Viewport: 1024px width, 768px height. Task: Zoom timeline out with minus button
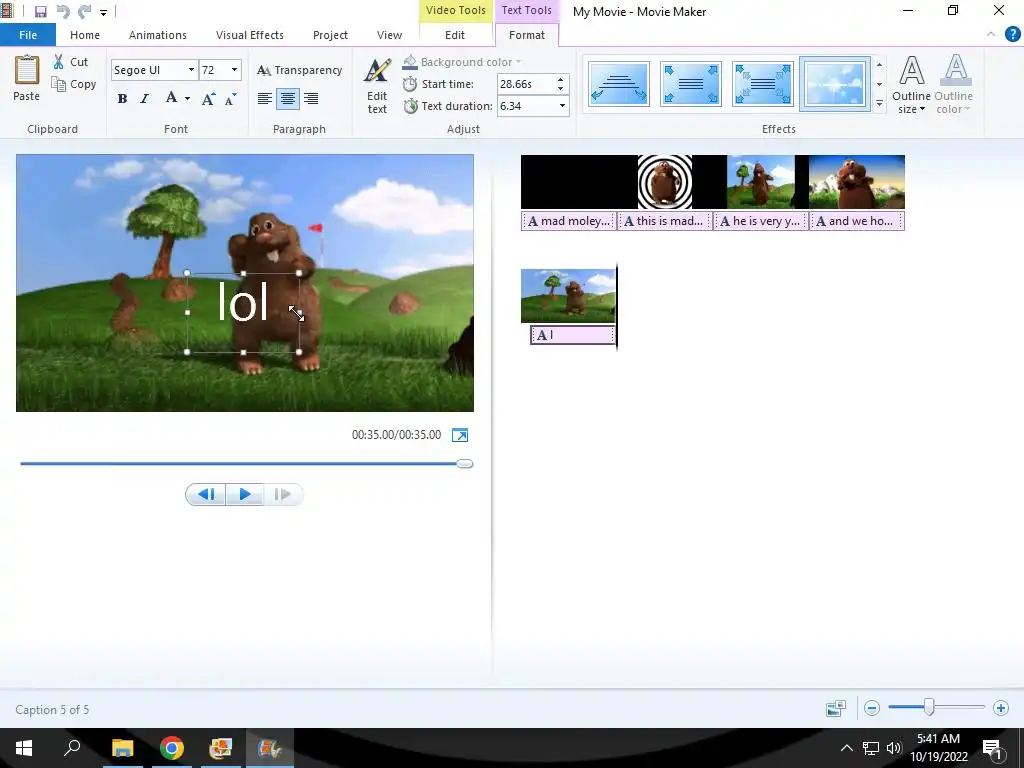[x=872, y=708]
